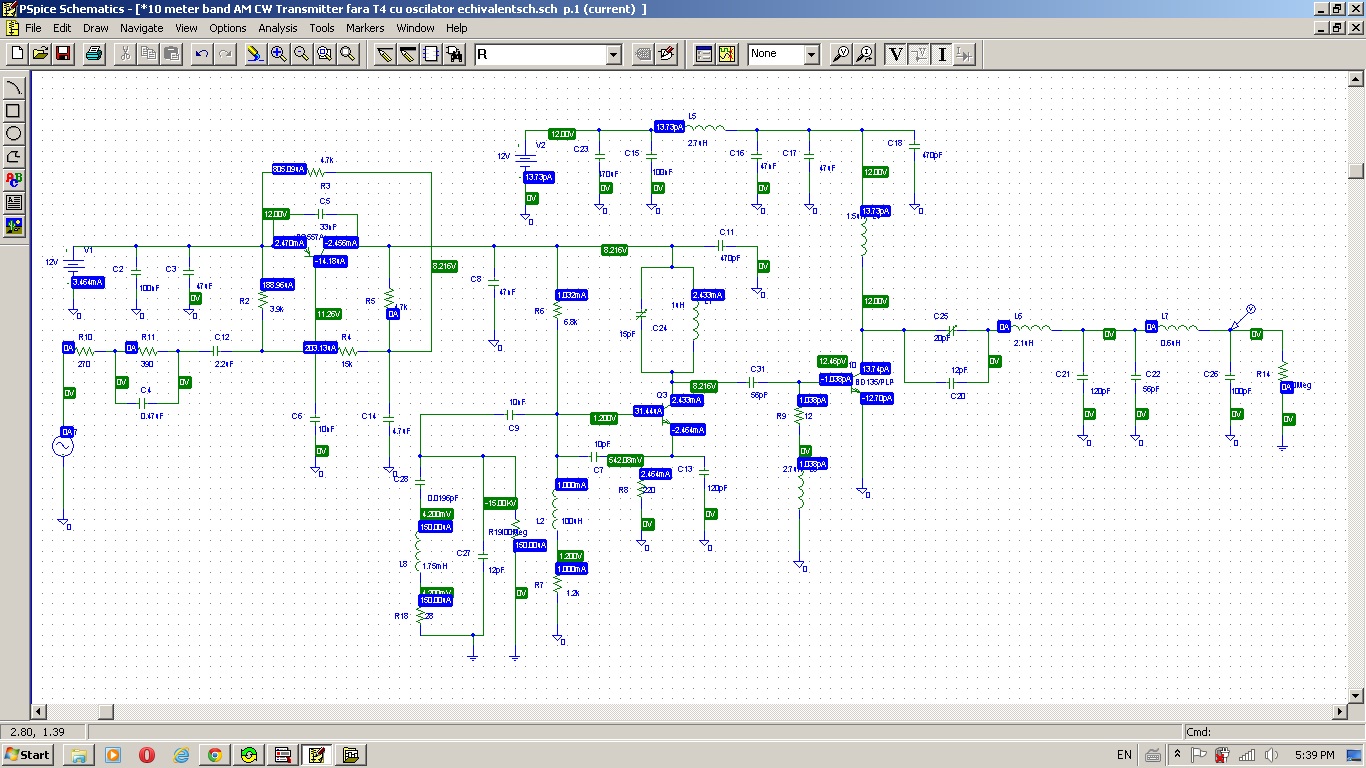This screenshot has width=1366, height=768.
Task: Click the 1.75mH inductor value text
Action: [x=434, y=566]
